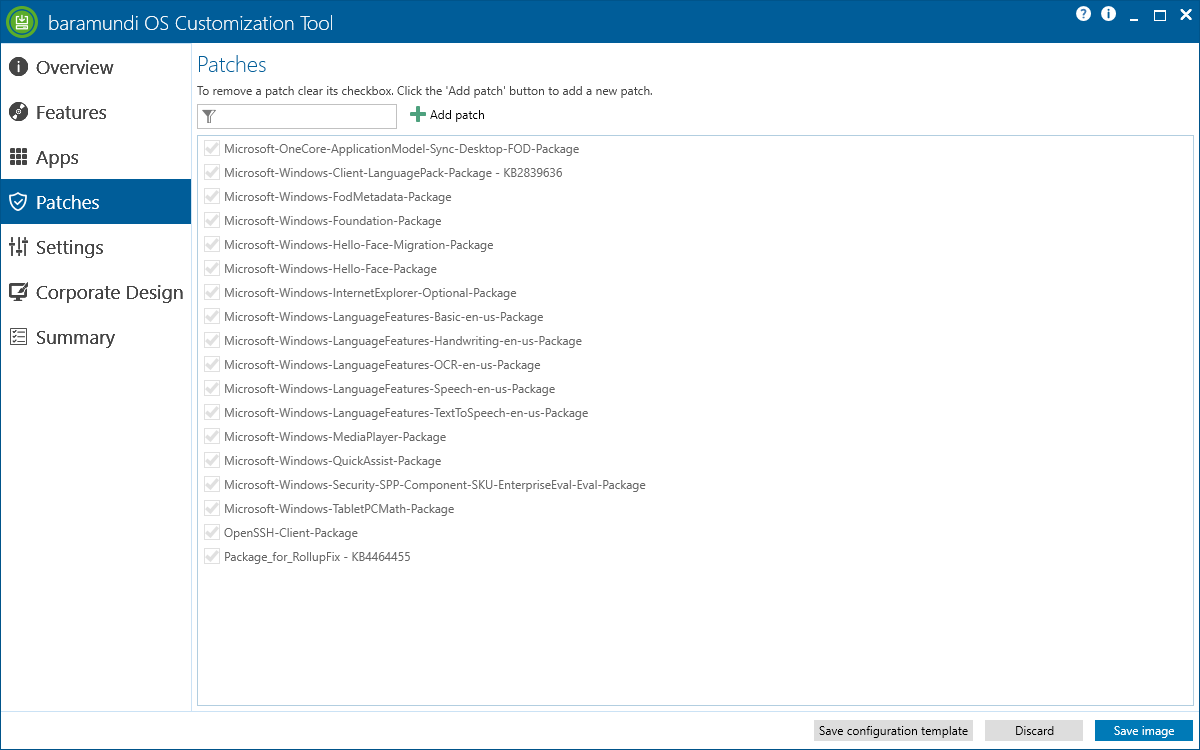Focus the patch filter text field
This screenshot has width=1200, height=750.
tap(306, 116)
